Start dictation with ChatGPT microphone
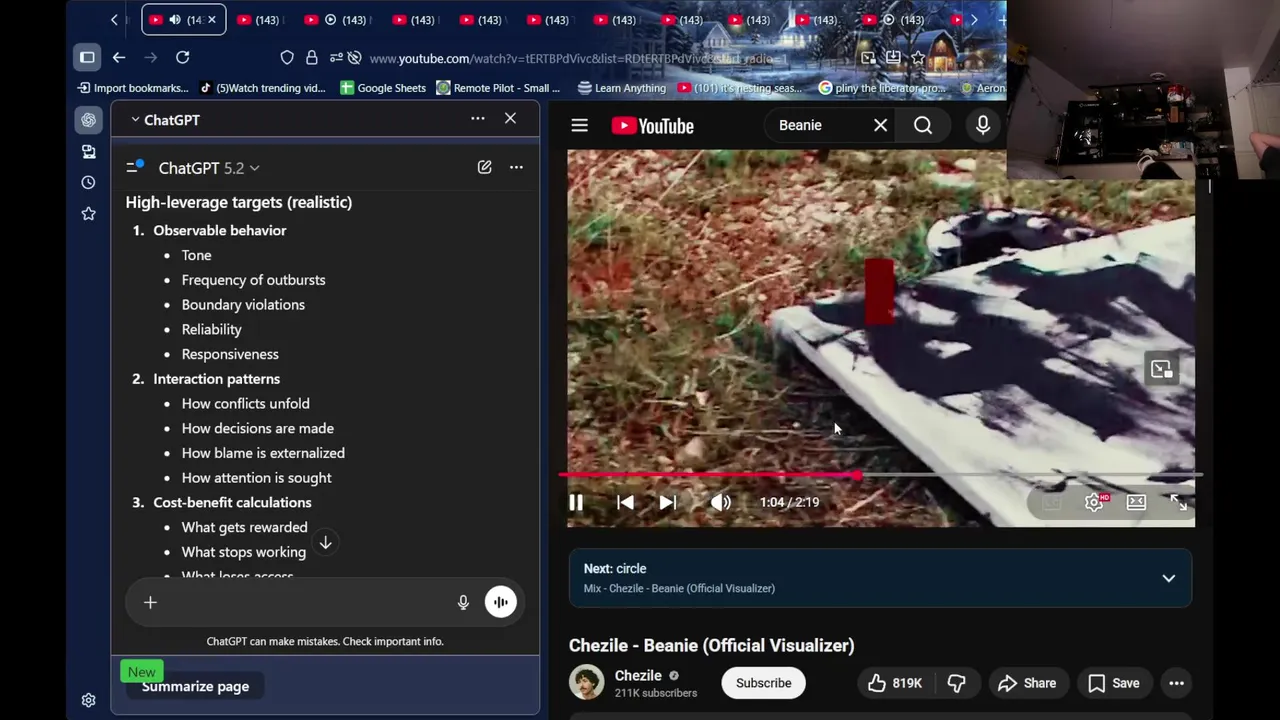 coord(463,602)
